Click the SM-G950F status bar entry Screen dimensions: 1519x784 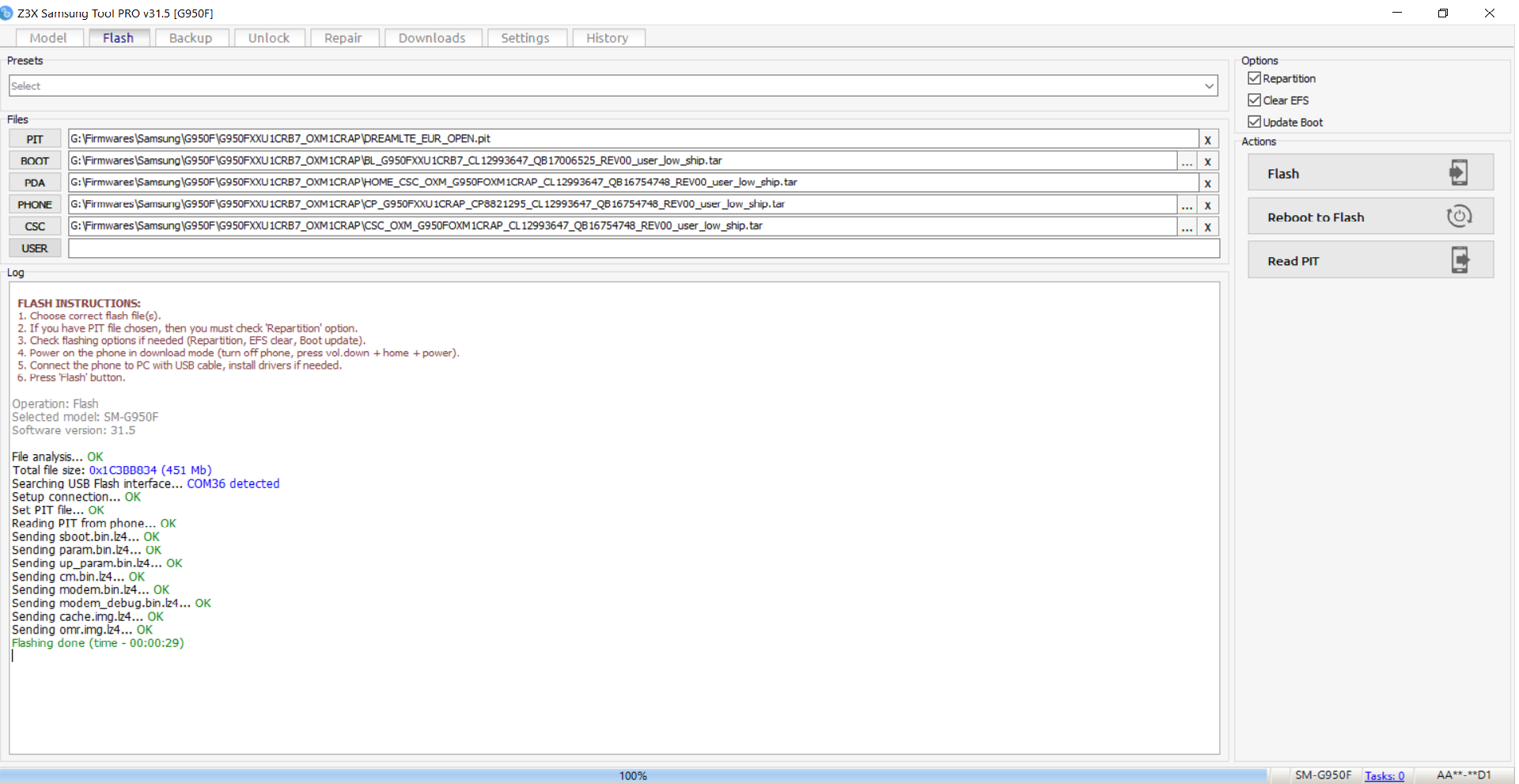tap(1323, 775)
